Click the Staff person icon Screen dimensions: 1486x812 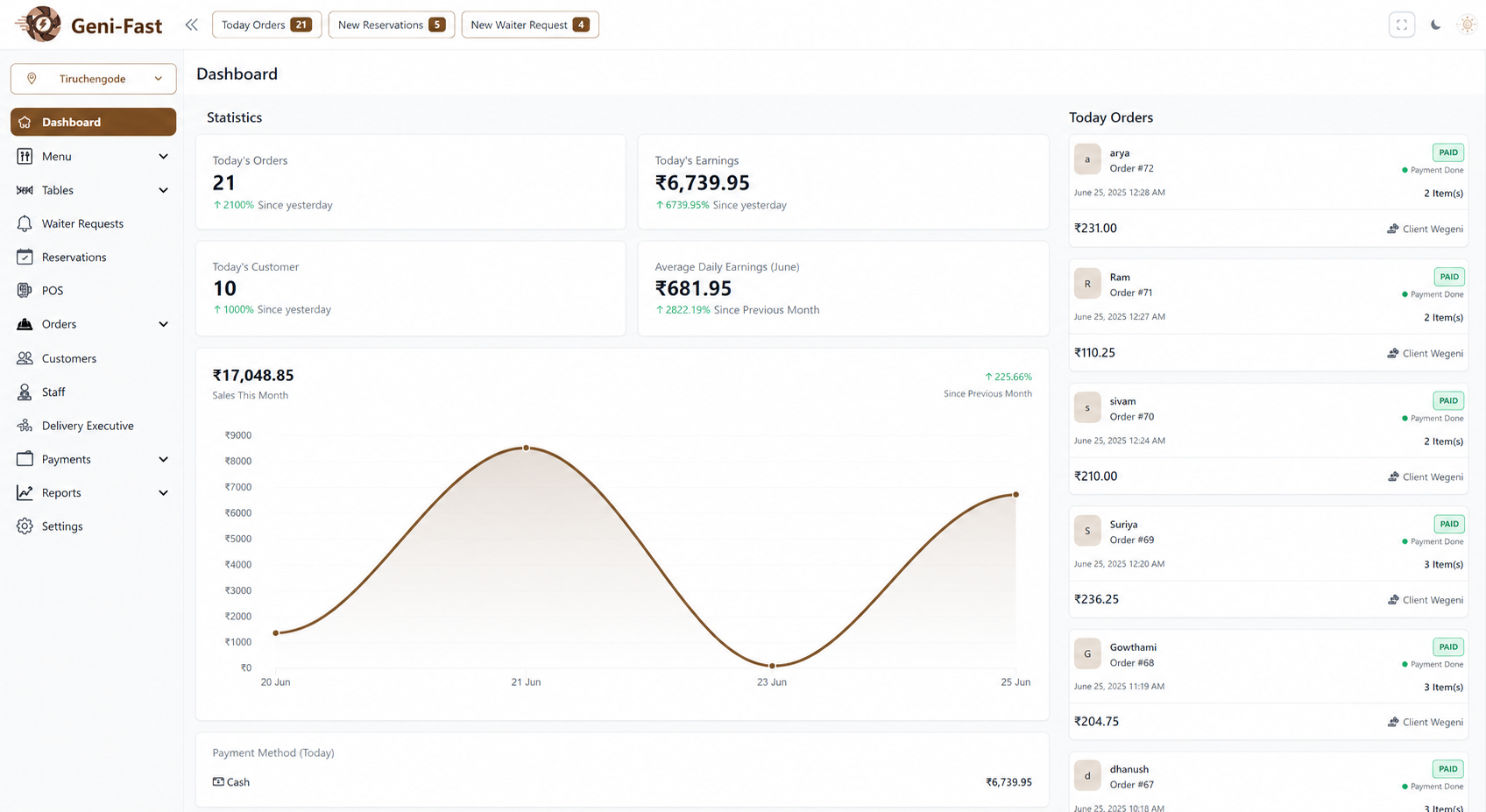pos(25,392)
